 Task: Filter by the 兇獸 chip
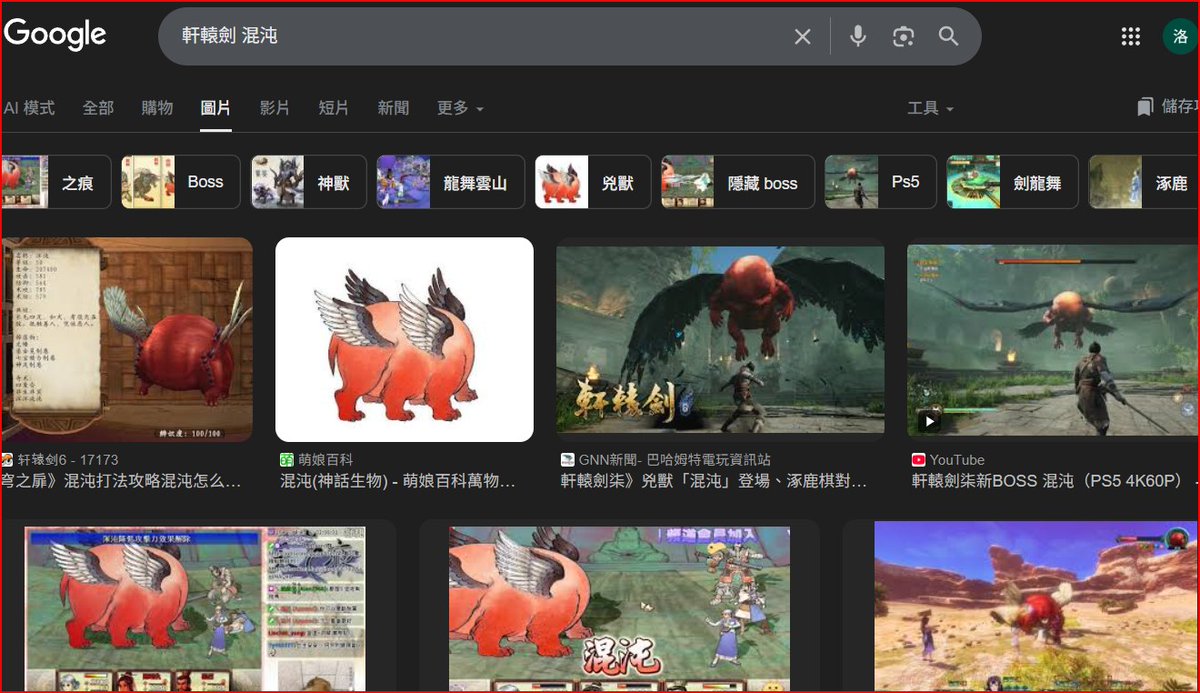pyautogui.click(x=592, y=182)
